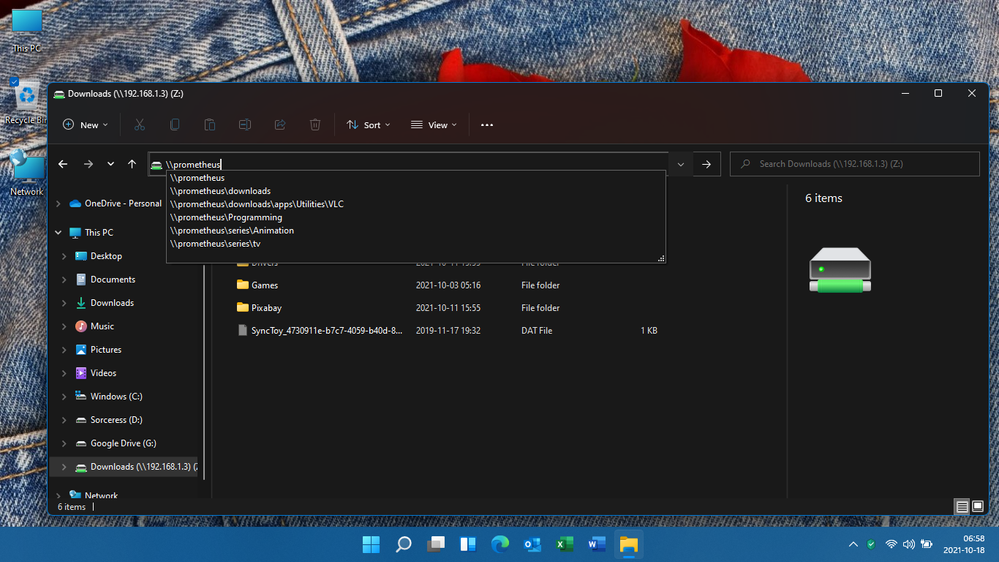Switch to large icons view in status bar
The image size is (999, 562).
pyautogui.click(x=978, y=507)
